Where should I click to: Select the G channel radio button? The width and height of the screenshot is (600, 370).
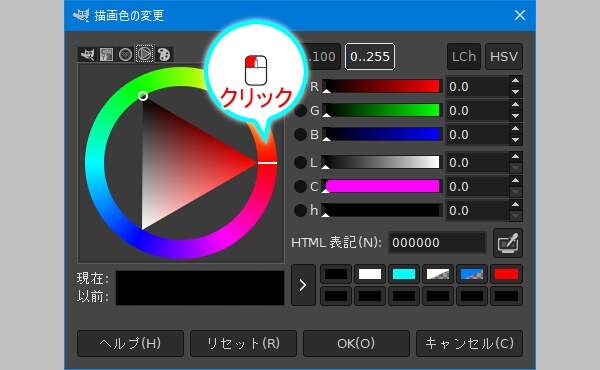(300, 111)
